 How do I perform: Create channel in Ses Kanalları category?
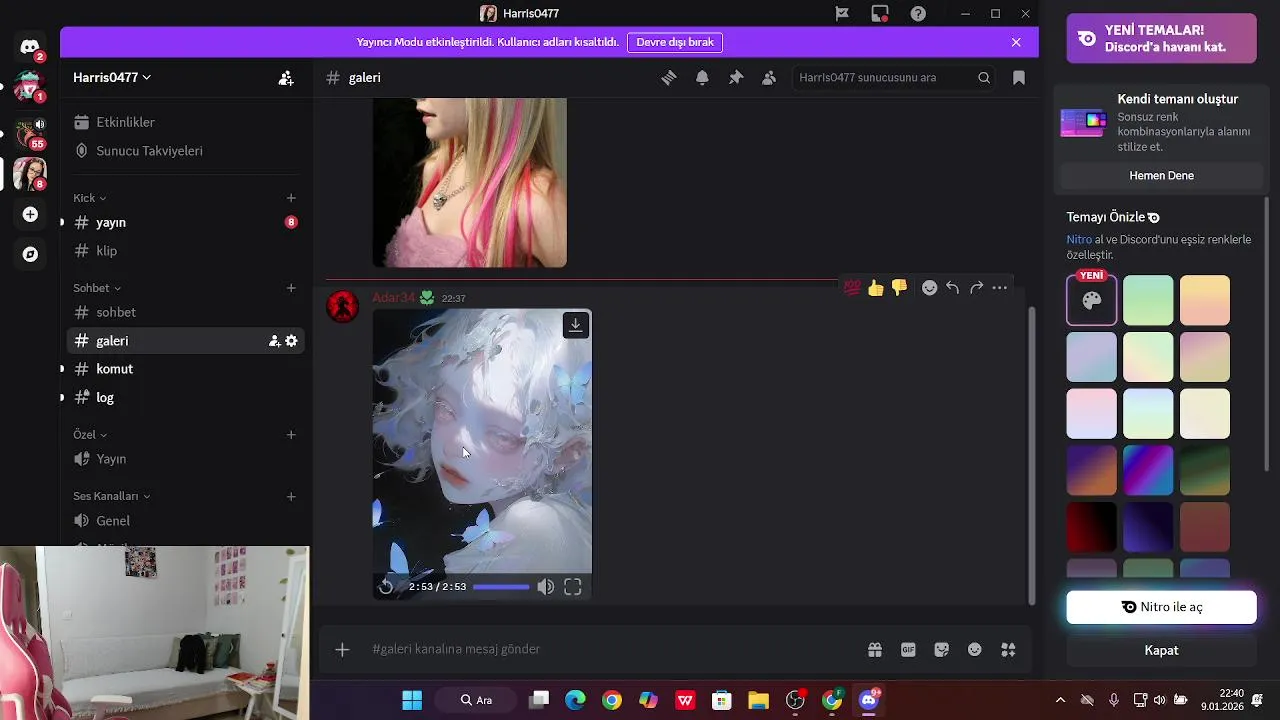pos(291,496)
